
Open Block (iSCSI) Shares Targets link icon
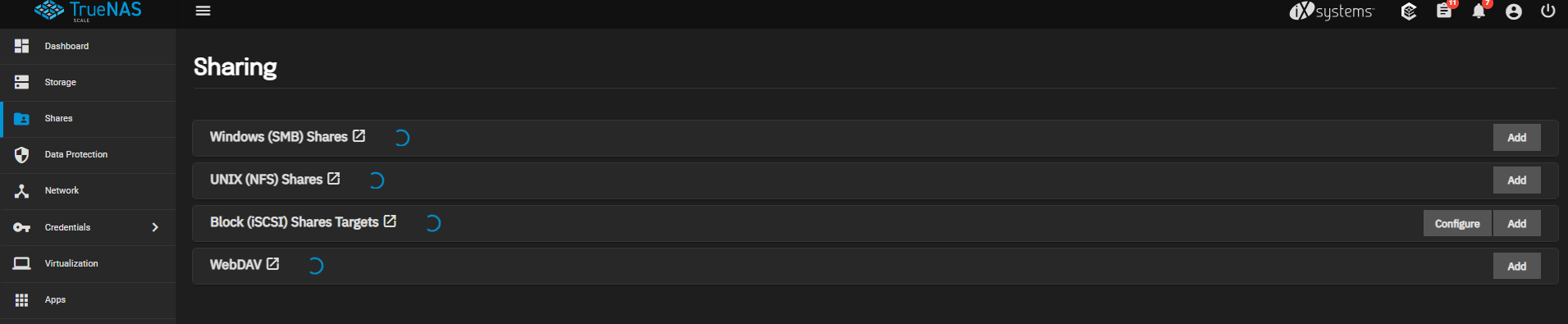tap(390, 221)
